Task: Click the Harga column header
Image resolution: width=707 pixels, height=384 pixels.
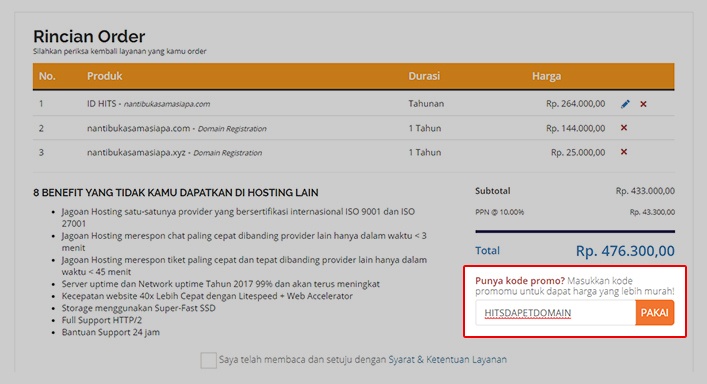Action: coord(546,76)
